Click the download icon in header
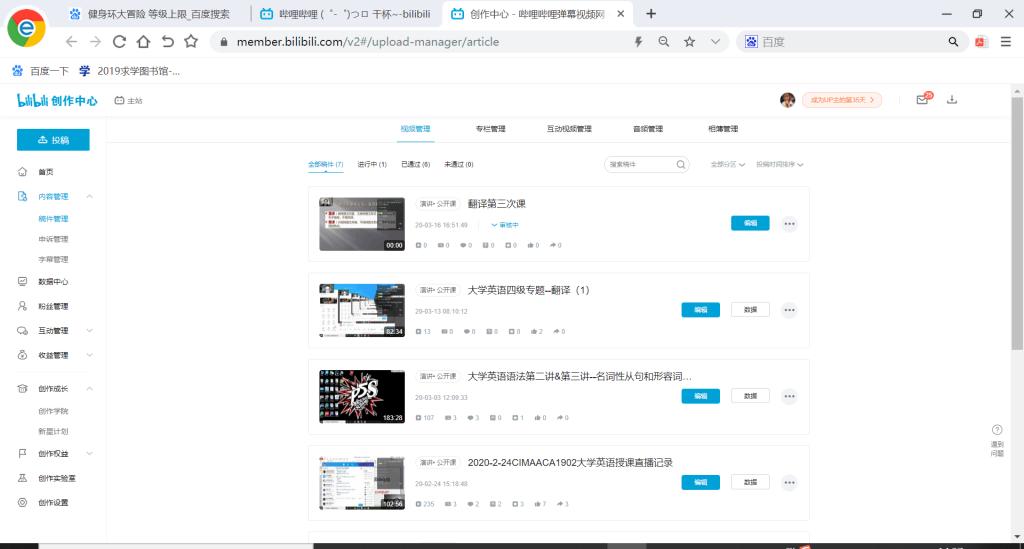Screen dimensions: 1024x549 pyautogui.click(x=952, y=100)
